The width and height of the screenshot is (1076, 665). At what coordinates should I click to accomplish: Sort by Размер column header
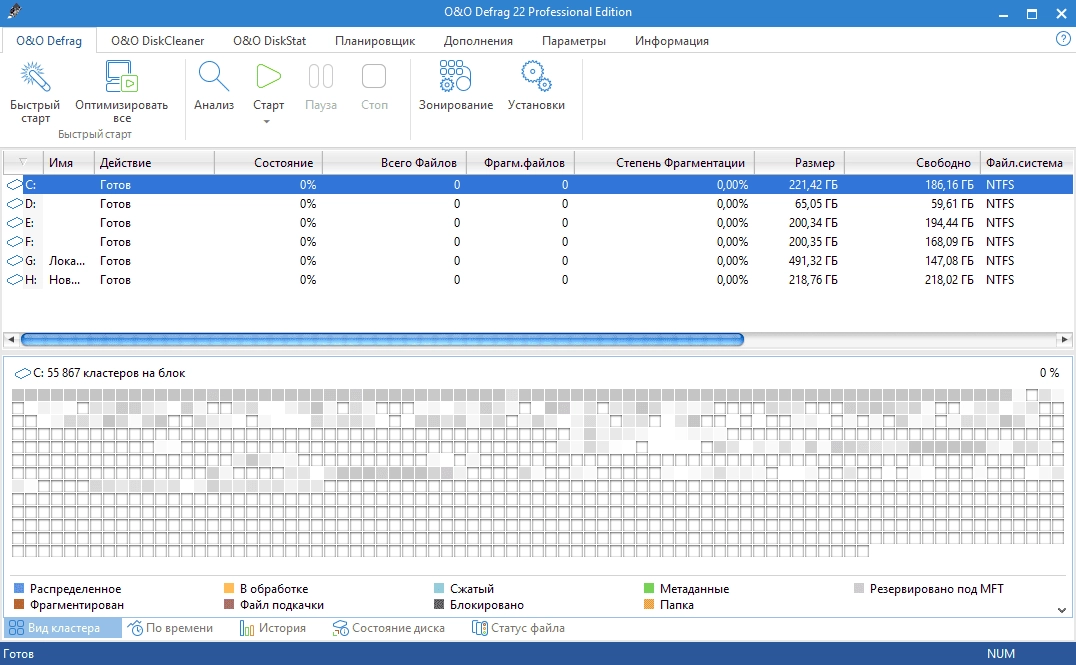799,163
